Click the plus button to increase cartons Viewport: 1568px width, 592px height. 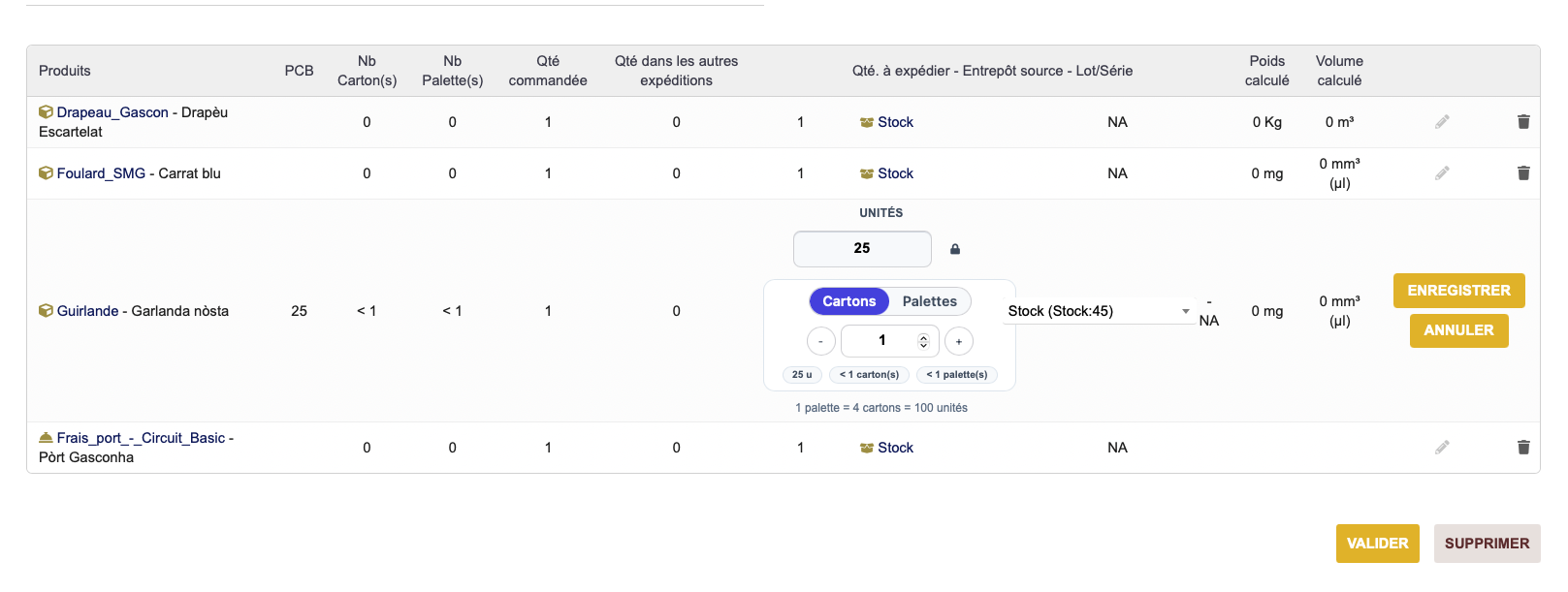959,341
